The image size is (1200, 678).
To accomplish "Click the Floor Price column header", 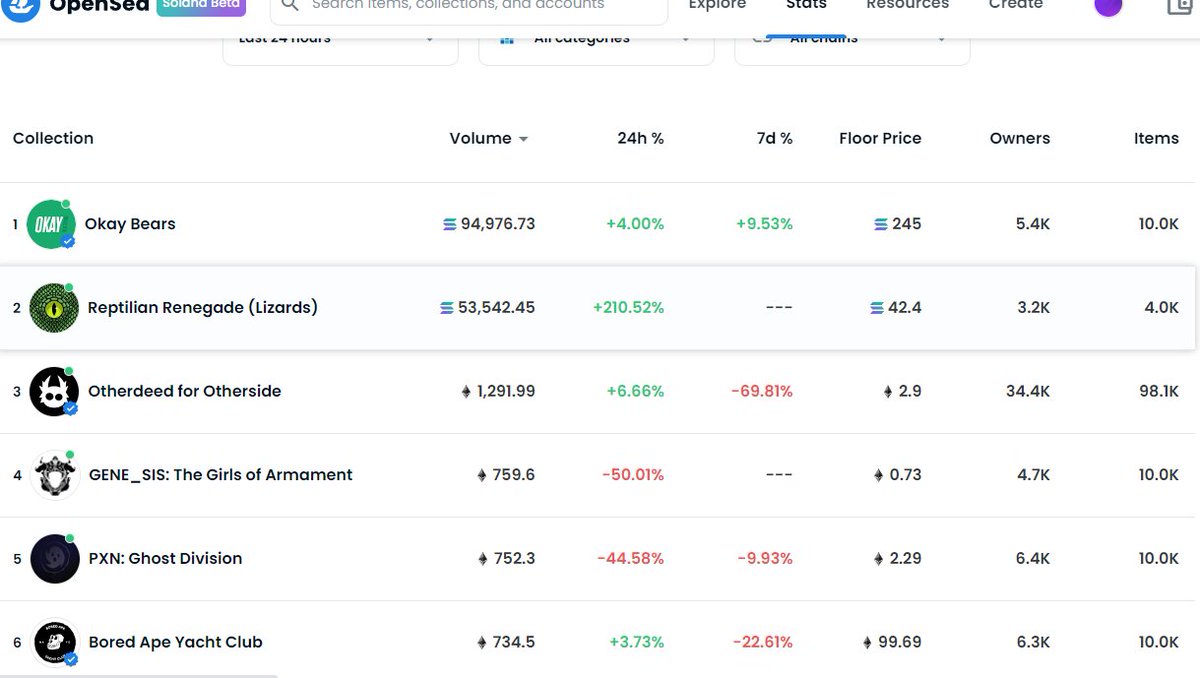I will [880, 138].
